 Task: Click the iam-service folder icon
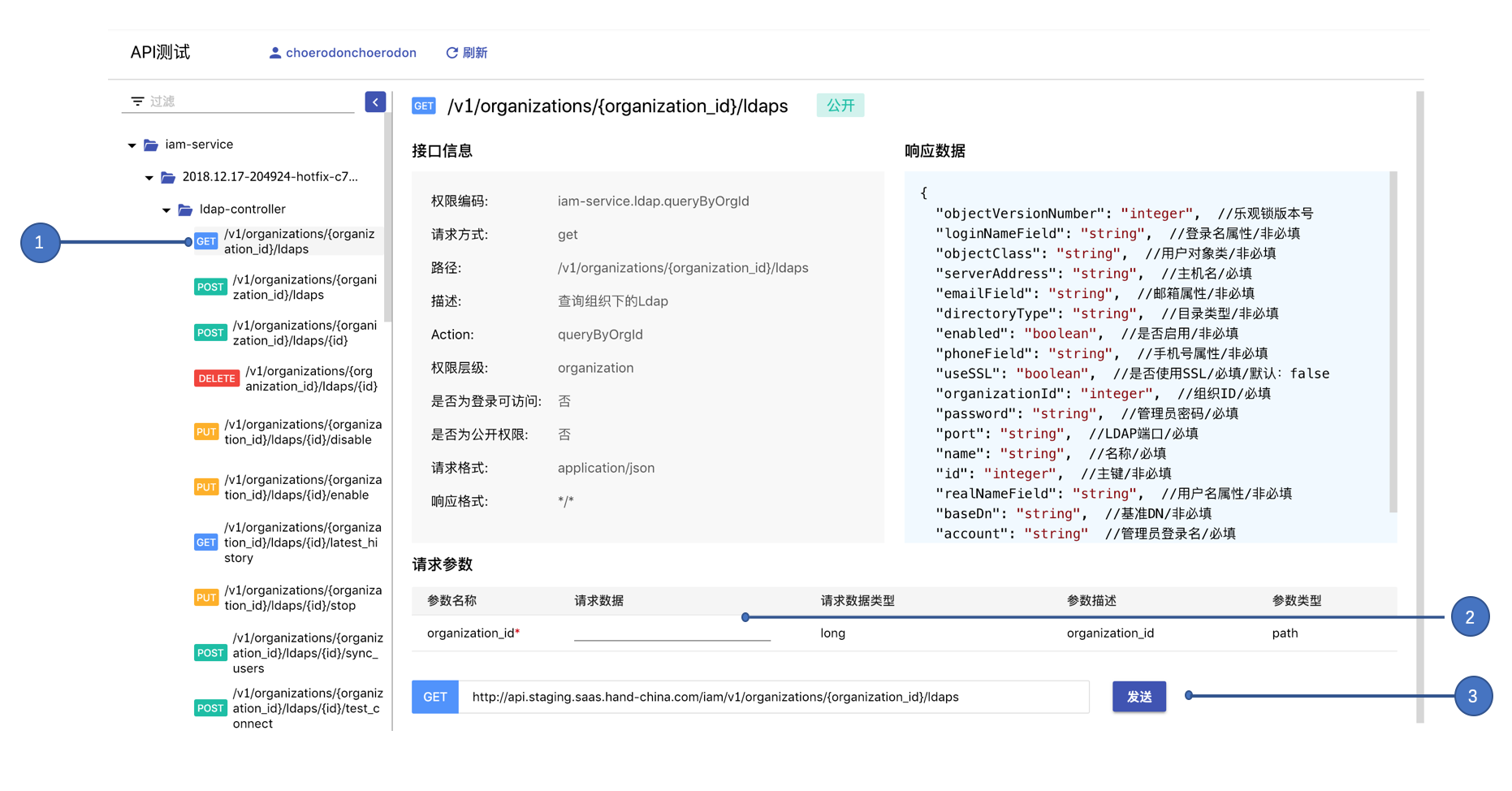[x=151, y=145]
